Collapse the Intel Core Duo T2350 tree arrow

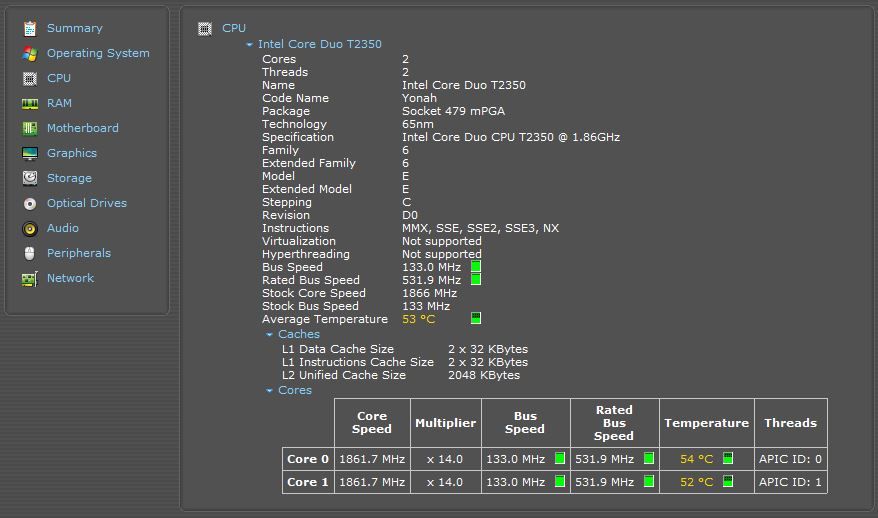[x=250, y=44]
